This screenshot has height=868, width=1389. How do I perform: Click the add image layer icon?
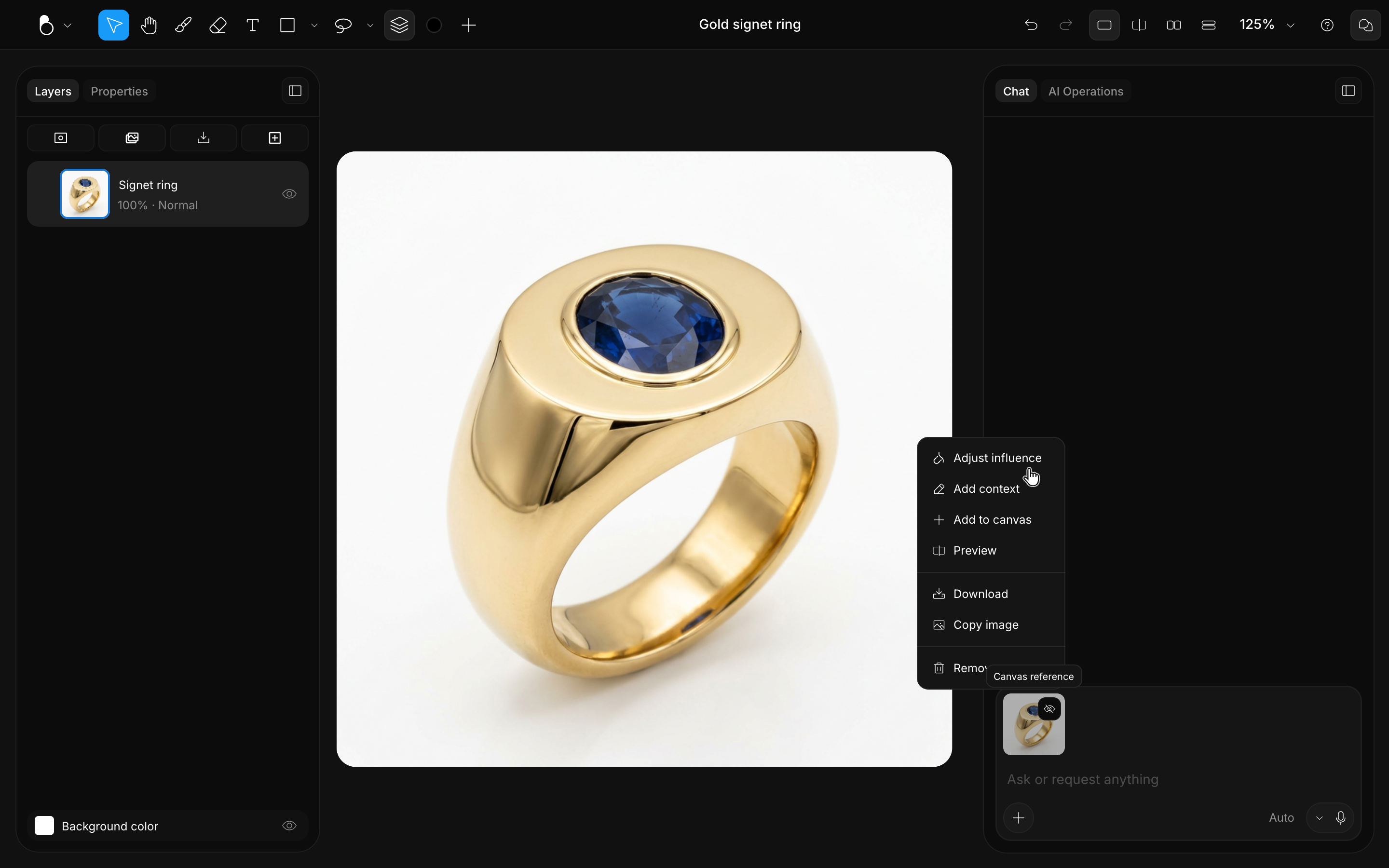[x=132, y=138]
